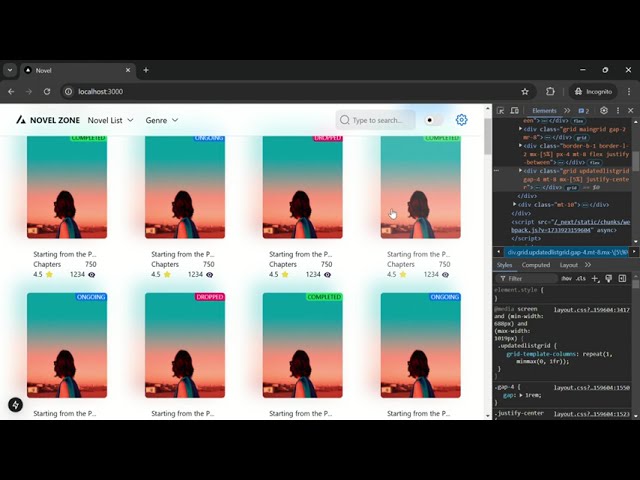Viewport: 640px width, 480px height.
Task: Click the rendering emulations brush icon
Action: tap(609, 278)
